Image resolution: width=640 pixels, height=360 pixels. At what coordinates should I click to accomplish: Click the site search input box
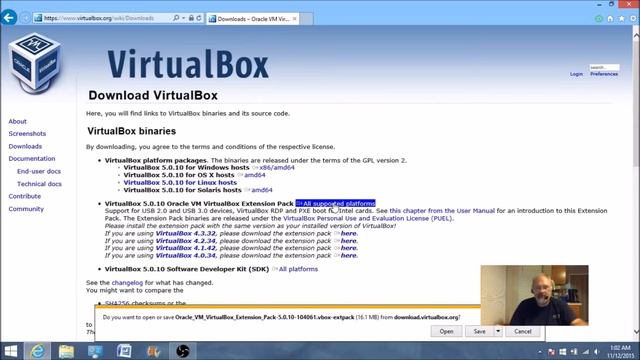tap(604, 67)
